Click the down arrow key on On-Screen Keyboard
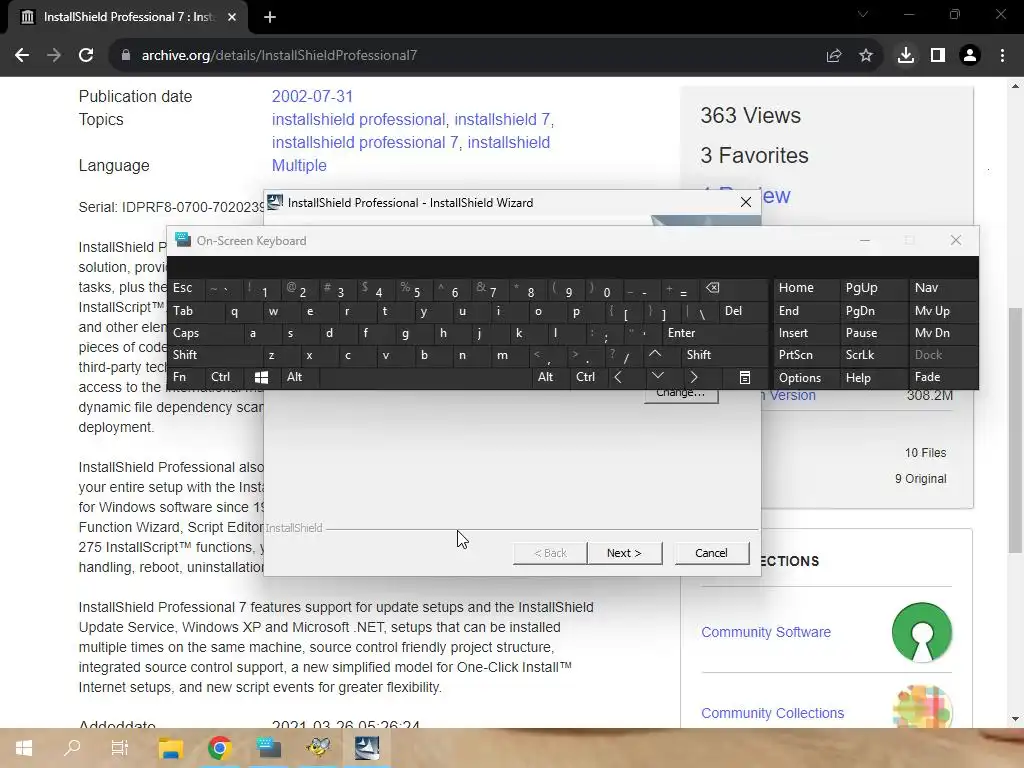1024x768 pixels. tap(658, 377)
